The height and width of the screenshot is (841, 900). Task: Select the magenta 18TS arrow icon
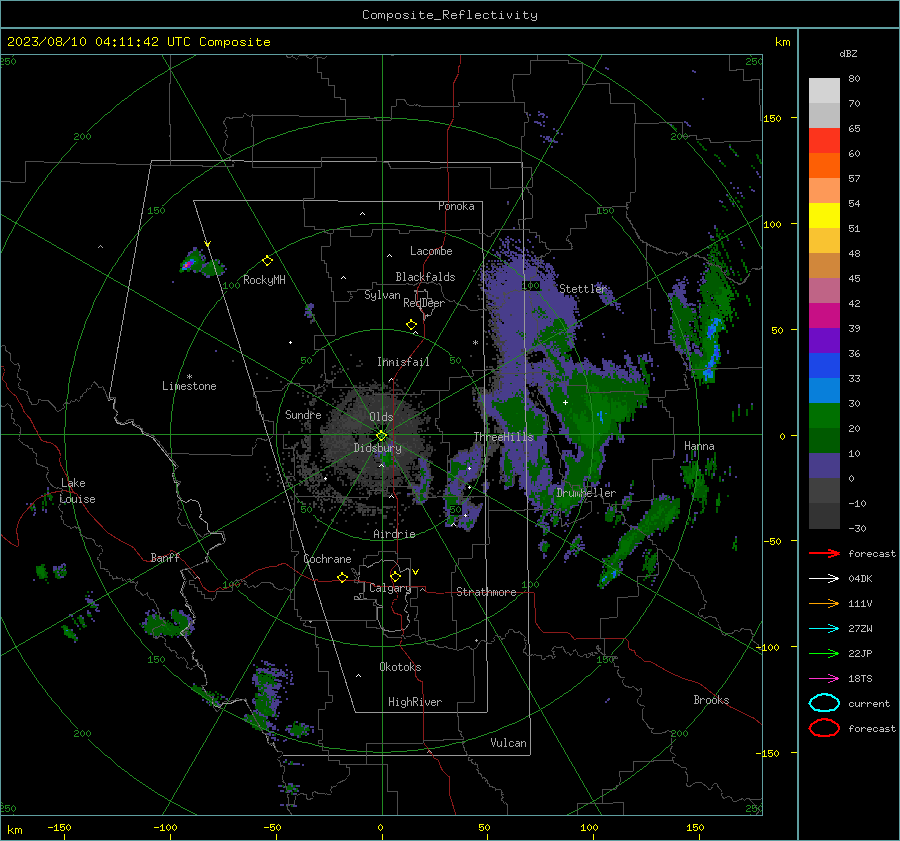tap(824, 679)
